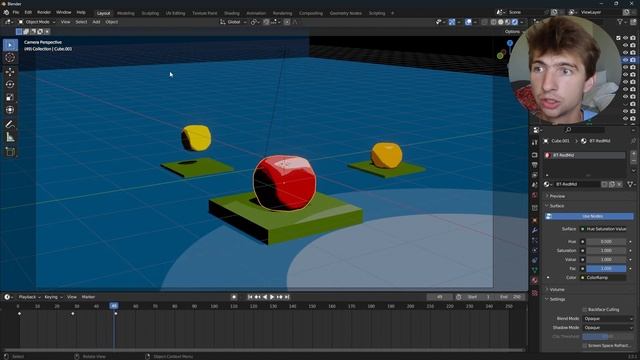The image size is (640, 360).
Task: Open the File menu
Action: pyautogui.click(x=16, y=13)
